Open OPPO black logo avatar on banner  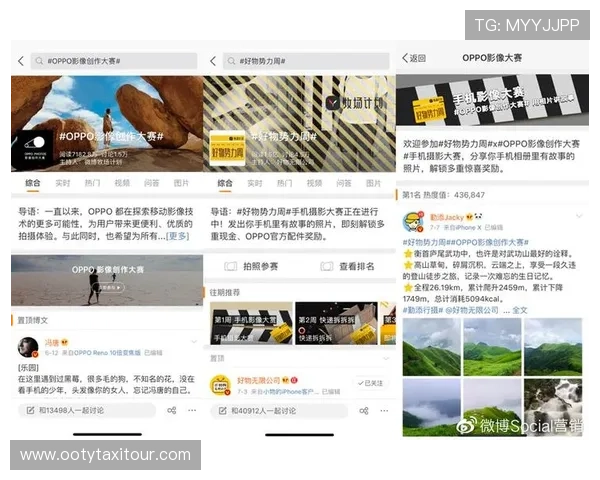click(32, 150)
